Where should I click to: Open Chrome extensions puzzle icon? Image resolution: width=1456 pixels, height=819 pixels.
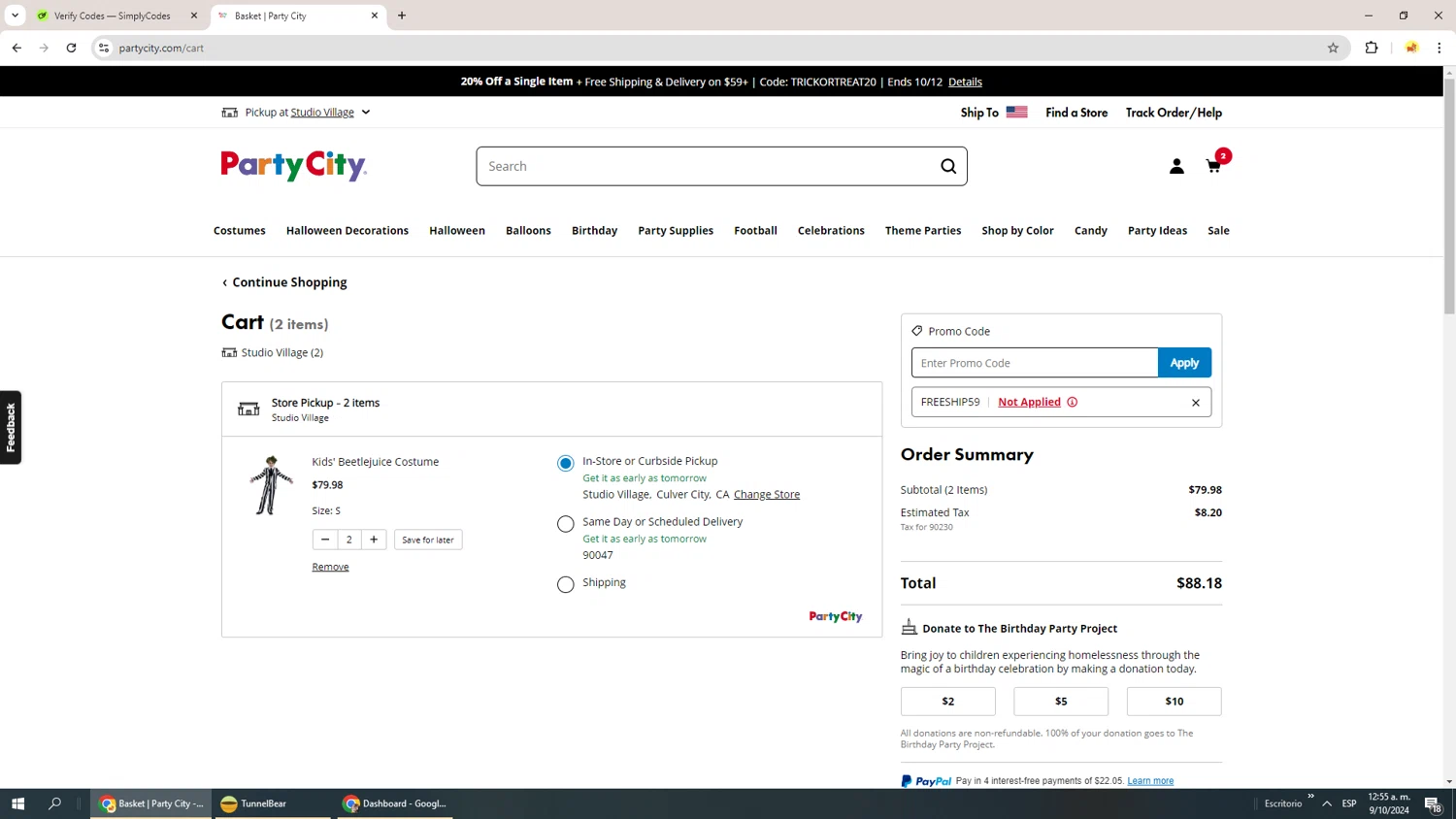click(x=1372, y=48)
